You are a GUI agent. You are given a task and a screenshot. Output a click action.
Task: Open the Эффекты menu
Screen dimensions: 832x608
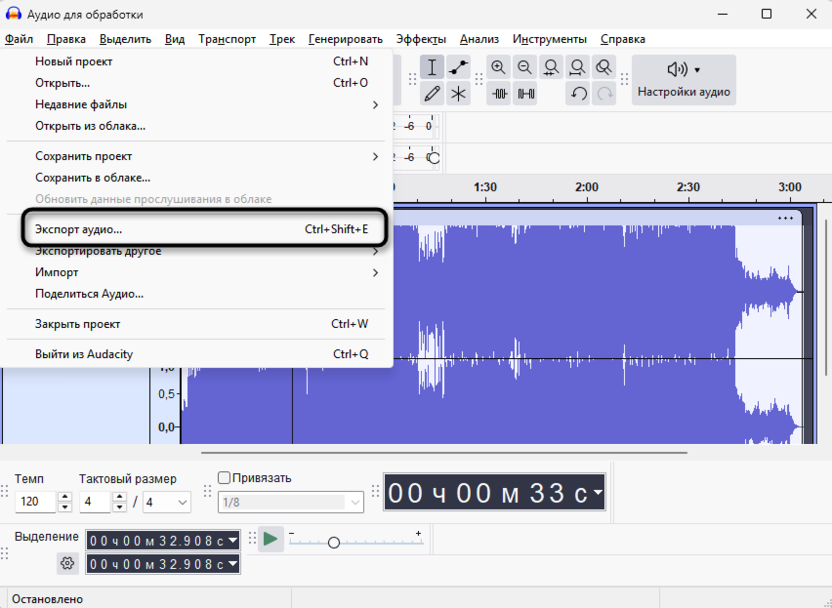(x=421, y=39)
